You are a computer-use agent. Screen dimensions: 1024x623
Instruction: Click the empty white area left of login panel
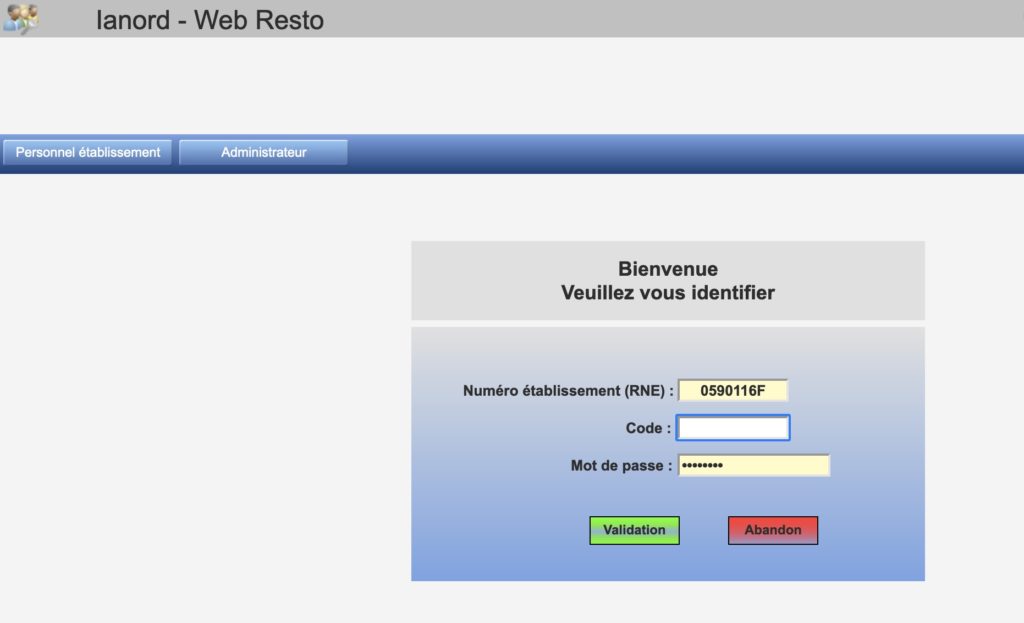tap(200, 400)
